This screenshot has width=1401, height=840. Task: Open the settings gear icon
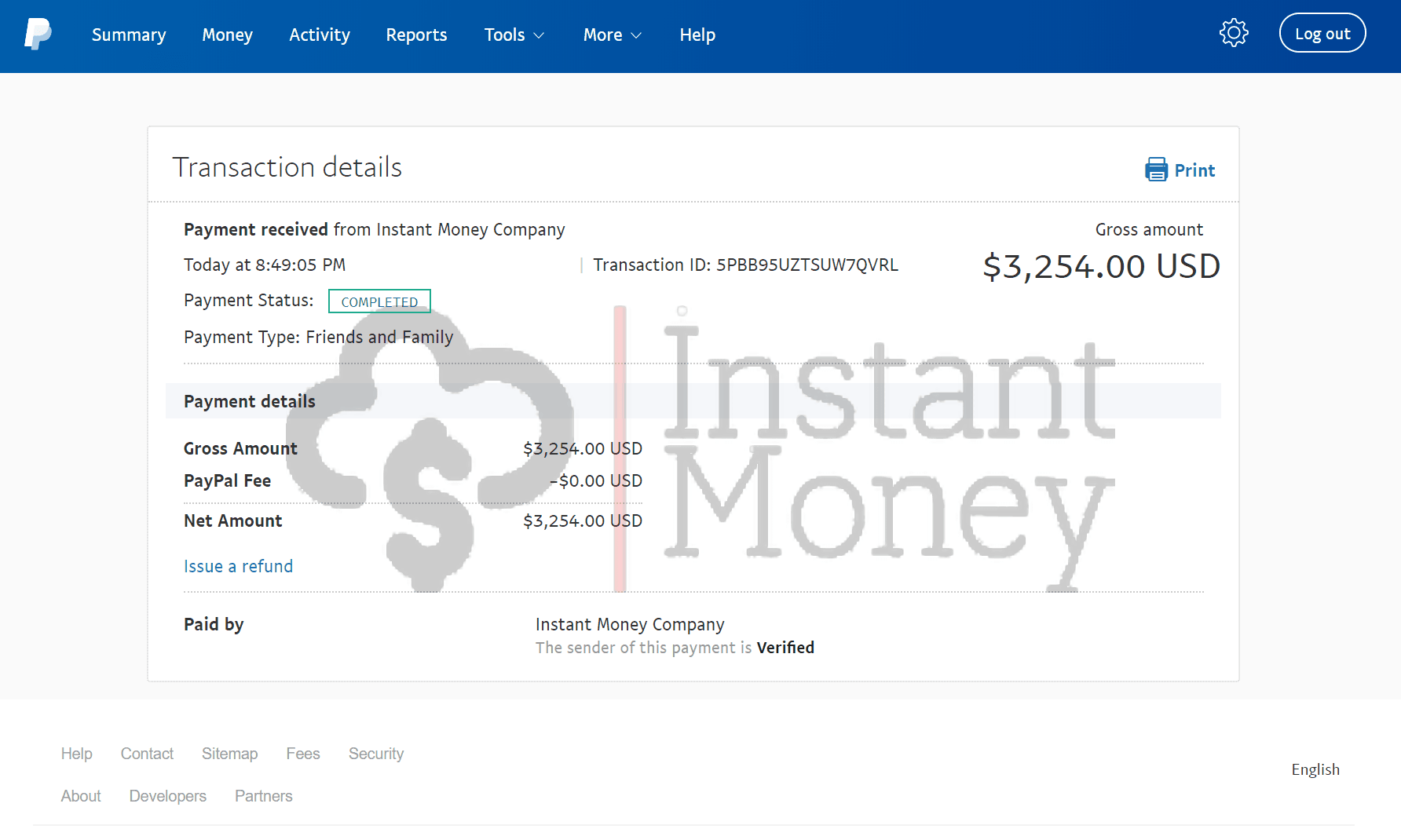tap(1234, 33)
